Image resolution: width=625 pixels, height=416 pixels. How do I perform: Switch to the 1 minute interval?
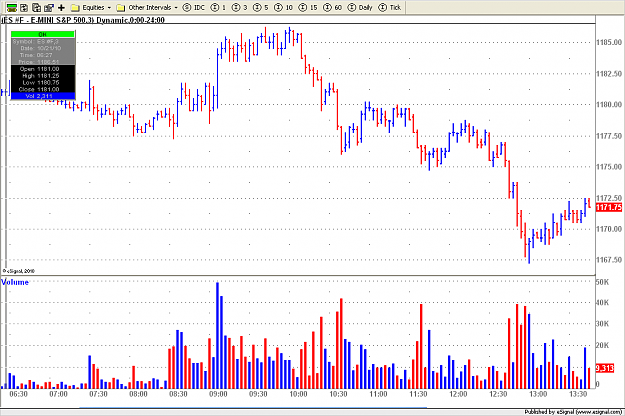(218, 8)
